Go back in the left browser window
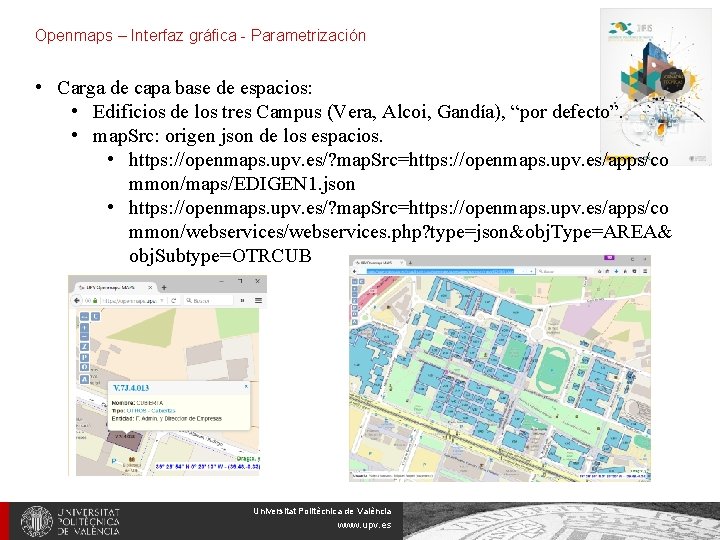Viewport: 720px width, 540px height. [77, 300]
